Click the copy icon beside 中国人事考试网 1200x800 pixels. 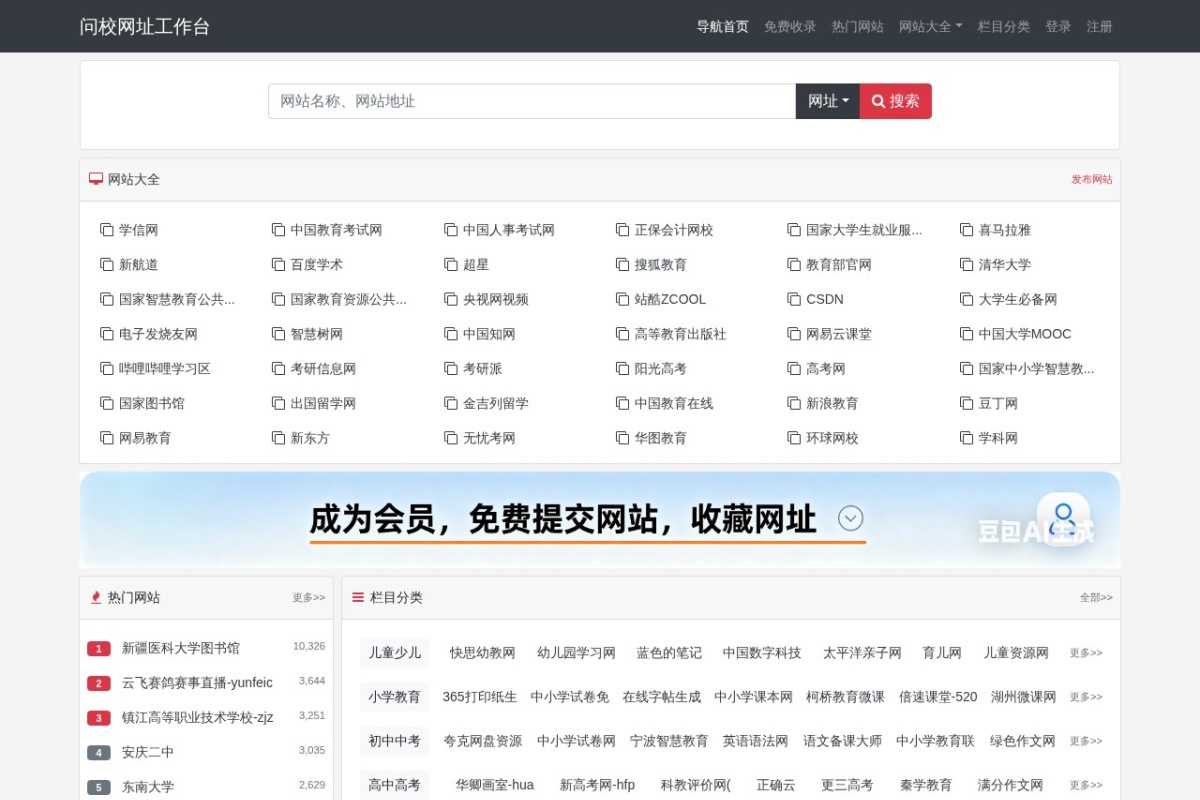451,230
